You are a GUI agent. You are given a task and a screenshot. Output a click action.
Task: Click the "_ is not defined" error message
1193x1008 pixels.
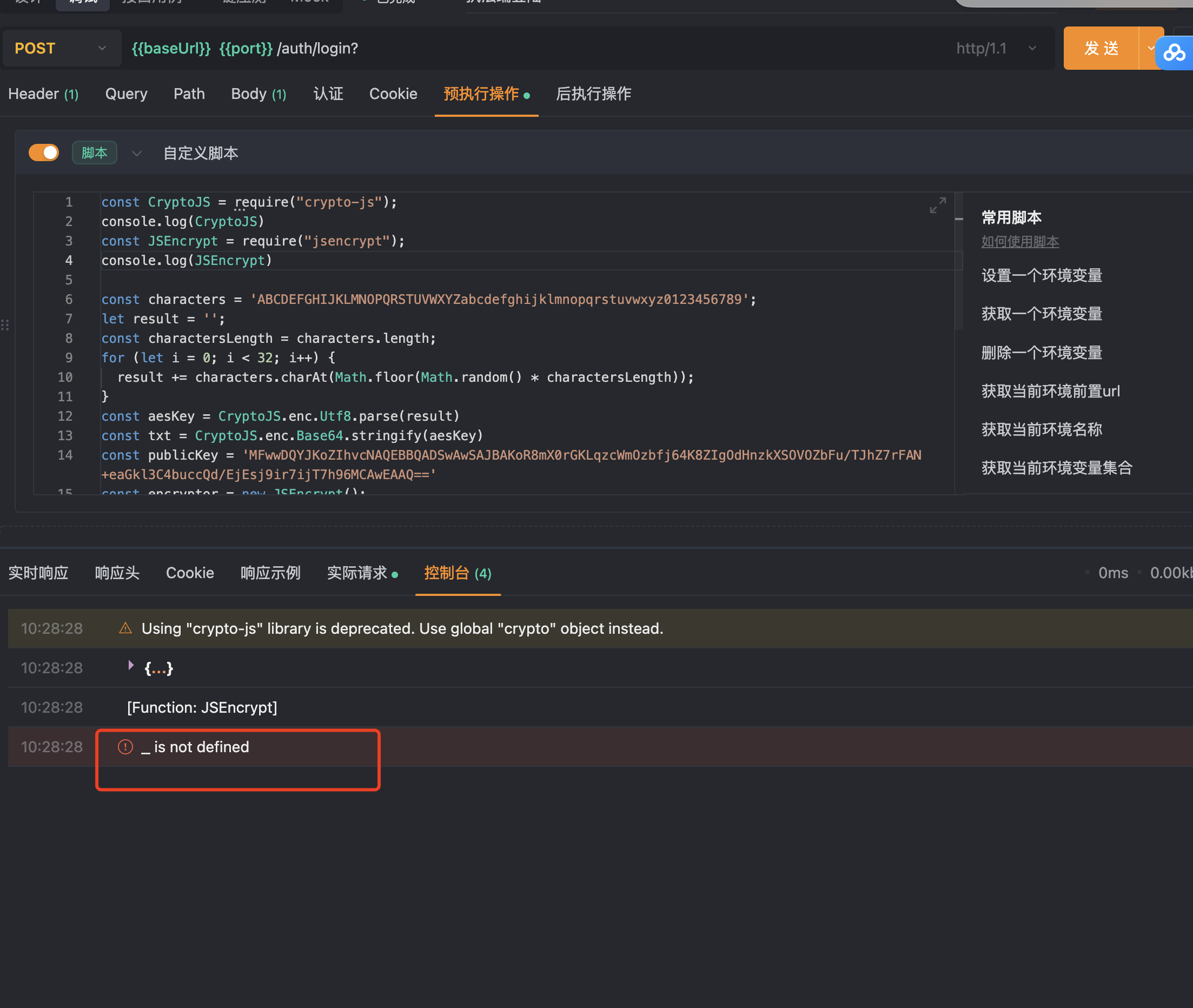(195, 747)
